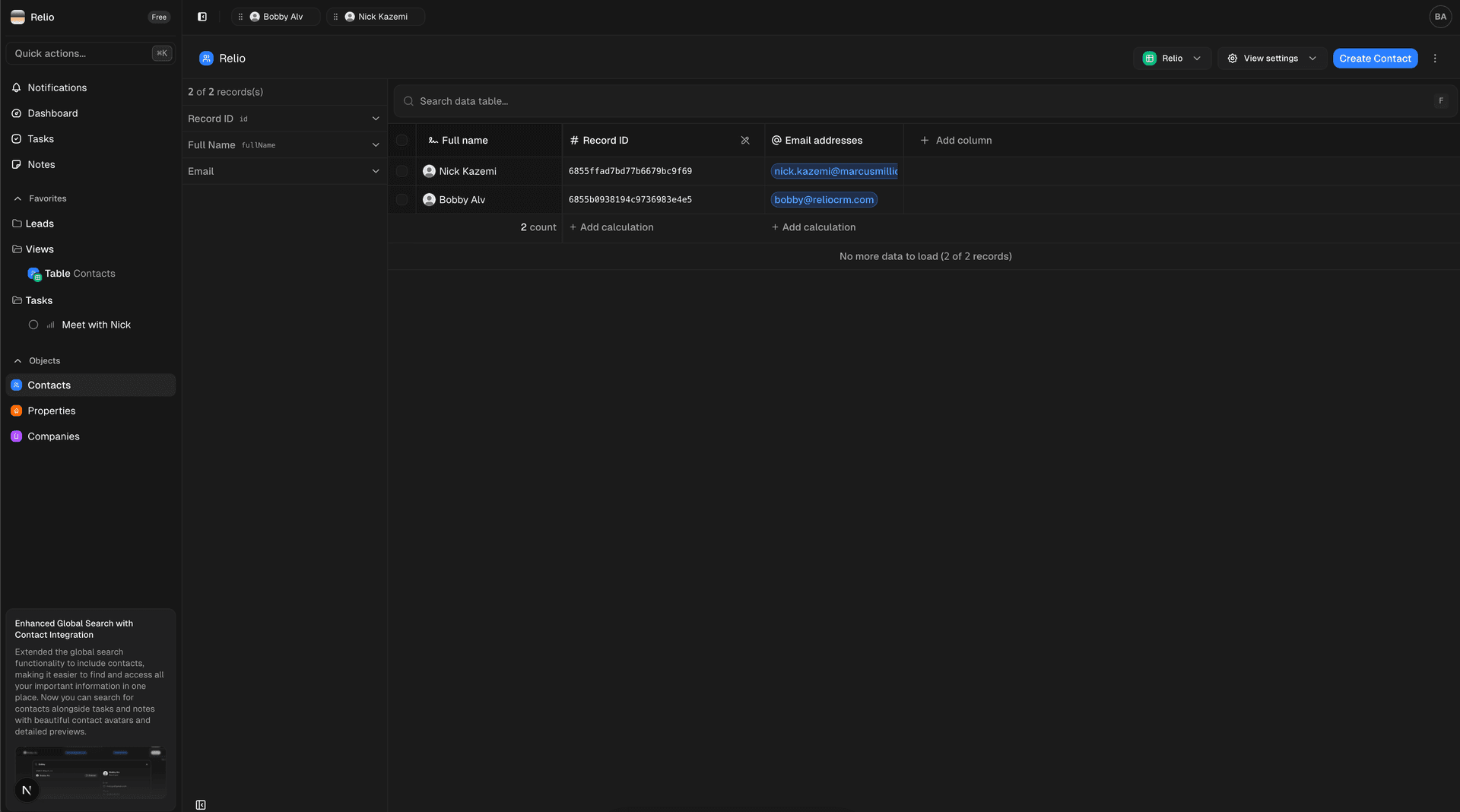The height and width of the screenshot is (812, 1460).
Task: Add calculation under the Record ID column
Action: click(611, 227)
